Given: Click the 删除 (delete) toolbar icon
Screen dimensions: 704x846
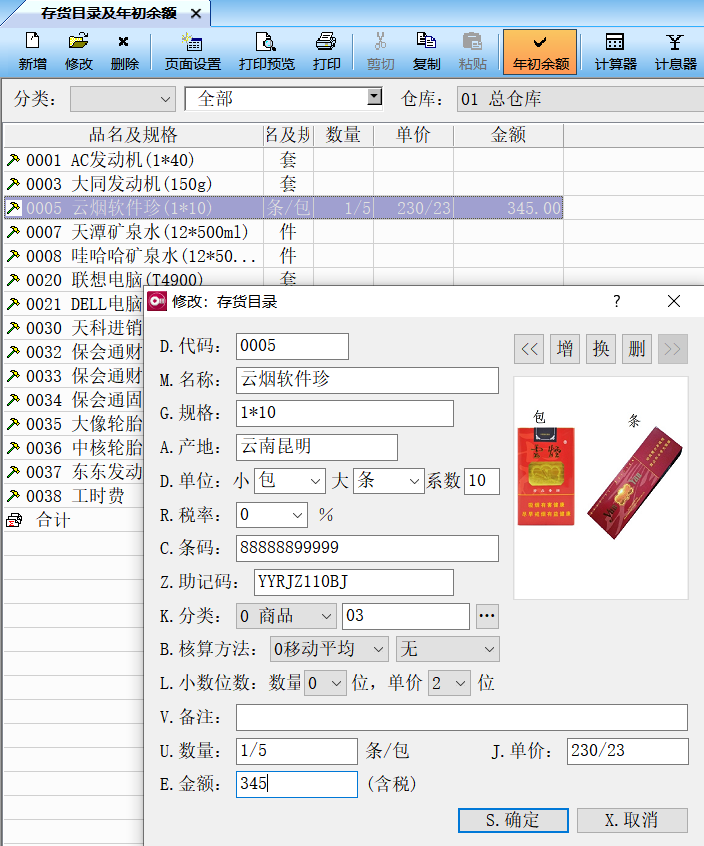Looking at the screenshot, I should [x=125, y=52].
